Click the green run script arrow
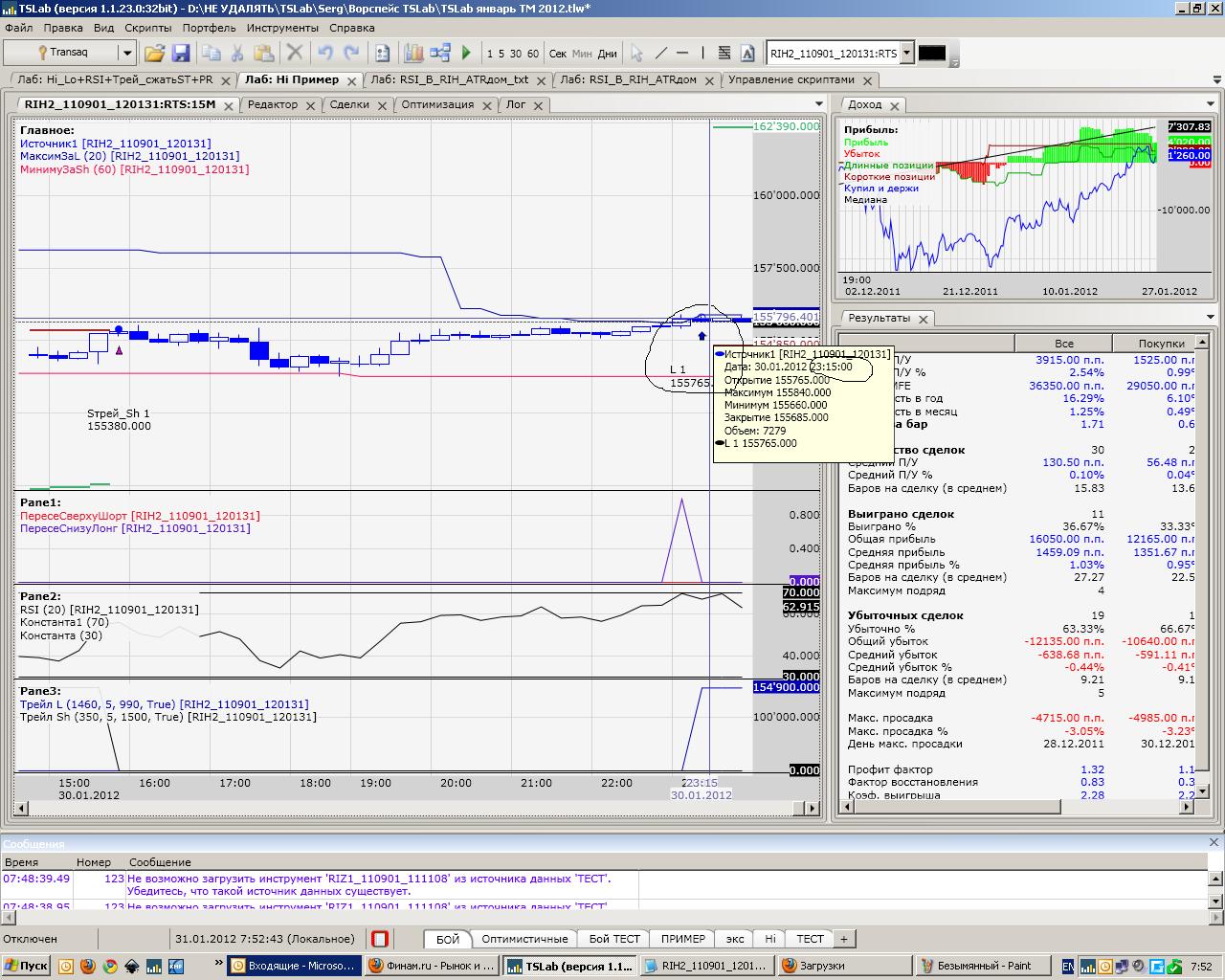 pos(467,54)
